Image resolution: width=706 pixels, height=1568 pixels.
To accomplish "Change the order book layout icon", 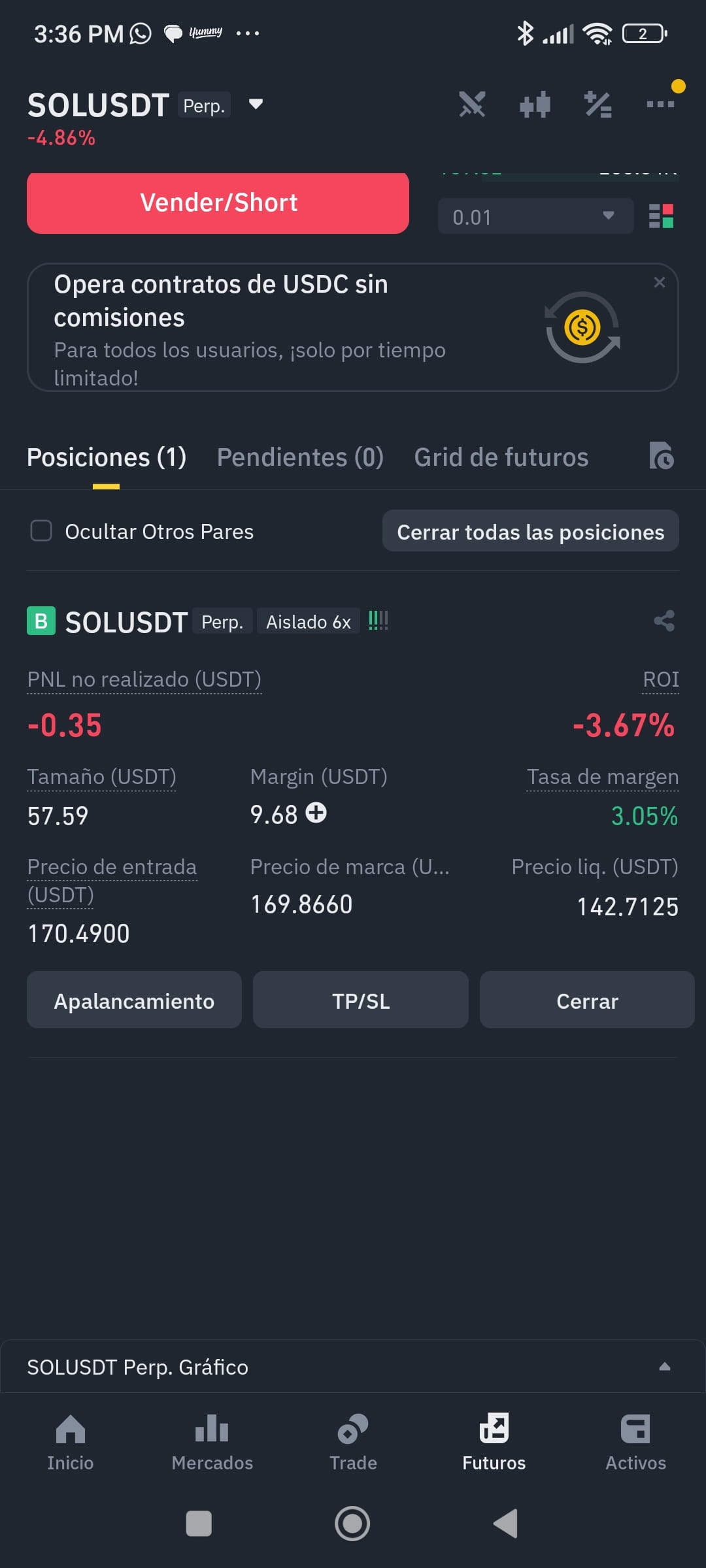I will pyautogui.click(x=661, y=216).
